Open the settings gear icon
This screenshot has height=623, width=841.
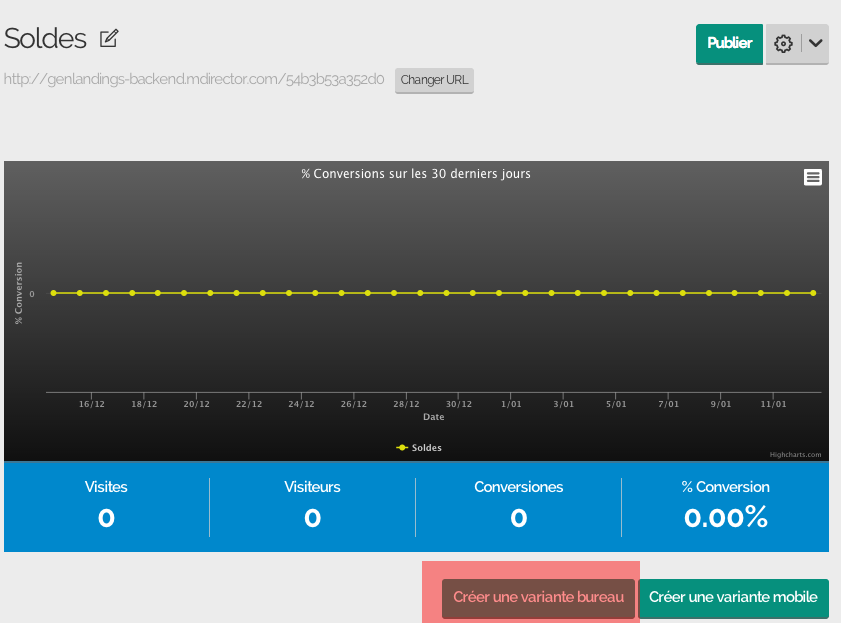click(x=783, y=44)
